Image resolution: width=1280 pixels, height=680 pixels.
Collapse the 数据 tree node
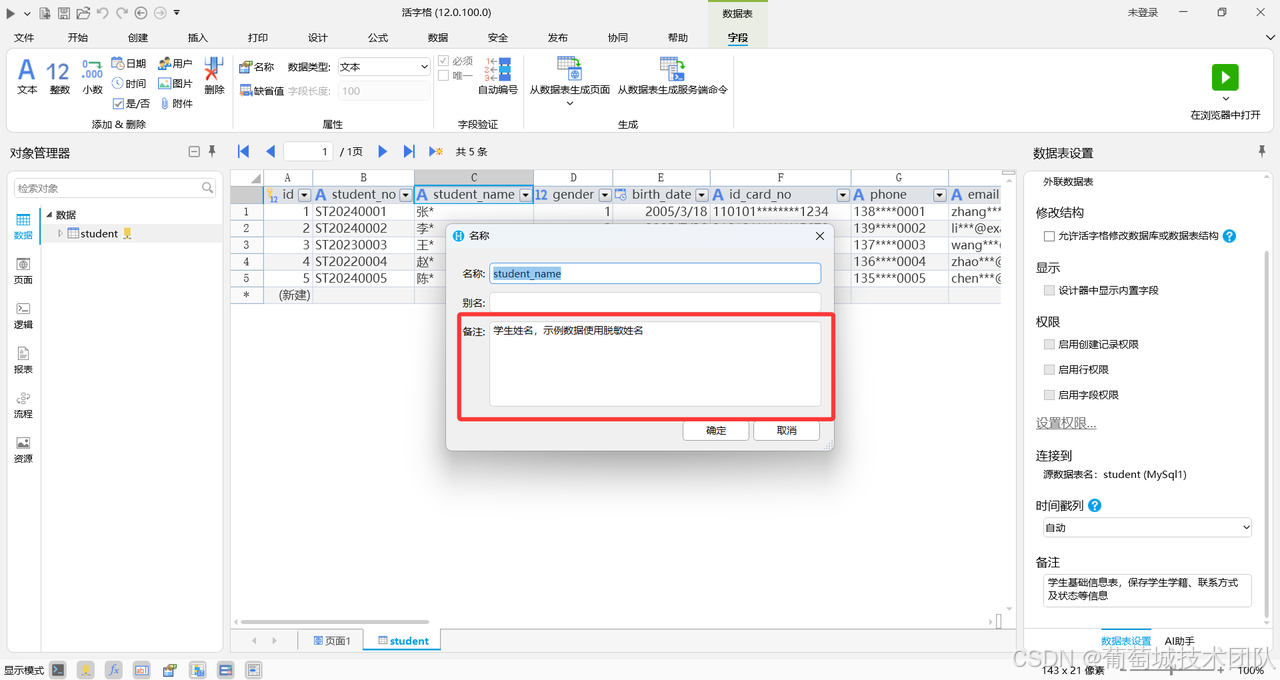49,215
